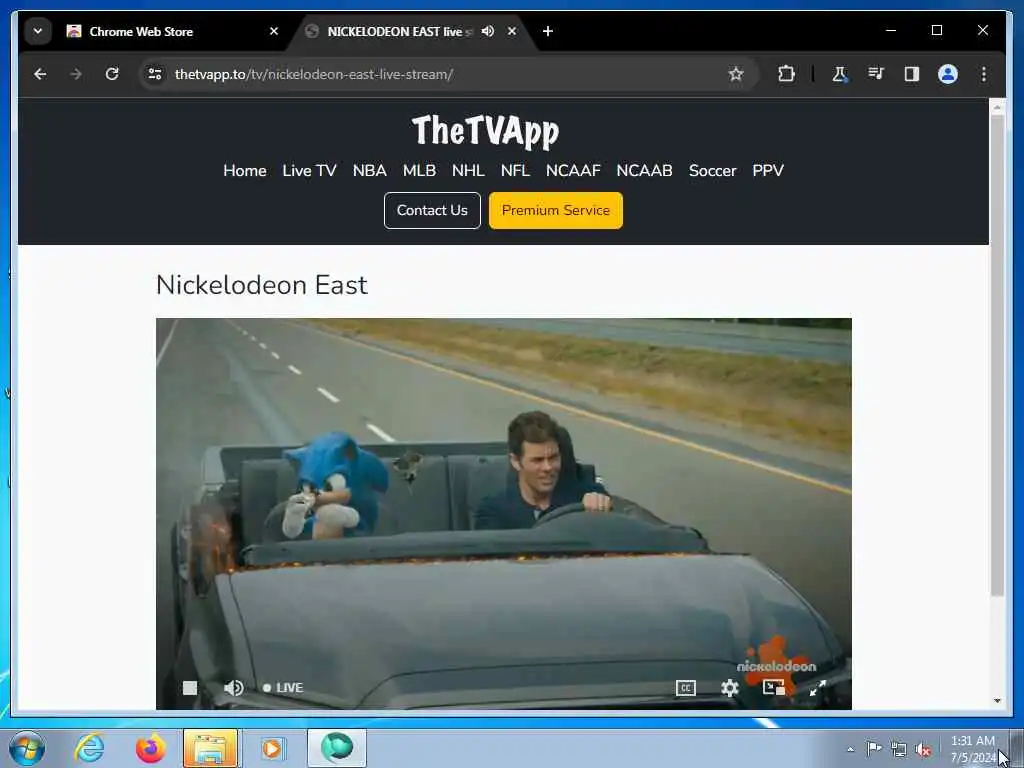Open Chrome Labs flask icon
Image resolution: width=1024 pixels, height=768 pixels.
(840, 74)
